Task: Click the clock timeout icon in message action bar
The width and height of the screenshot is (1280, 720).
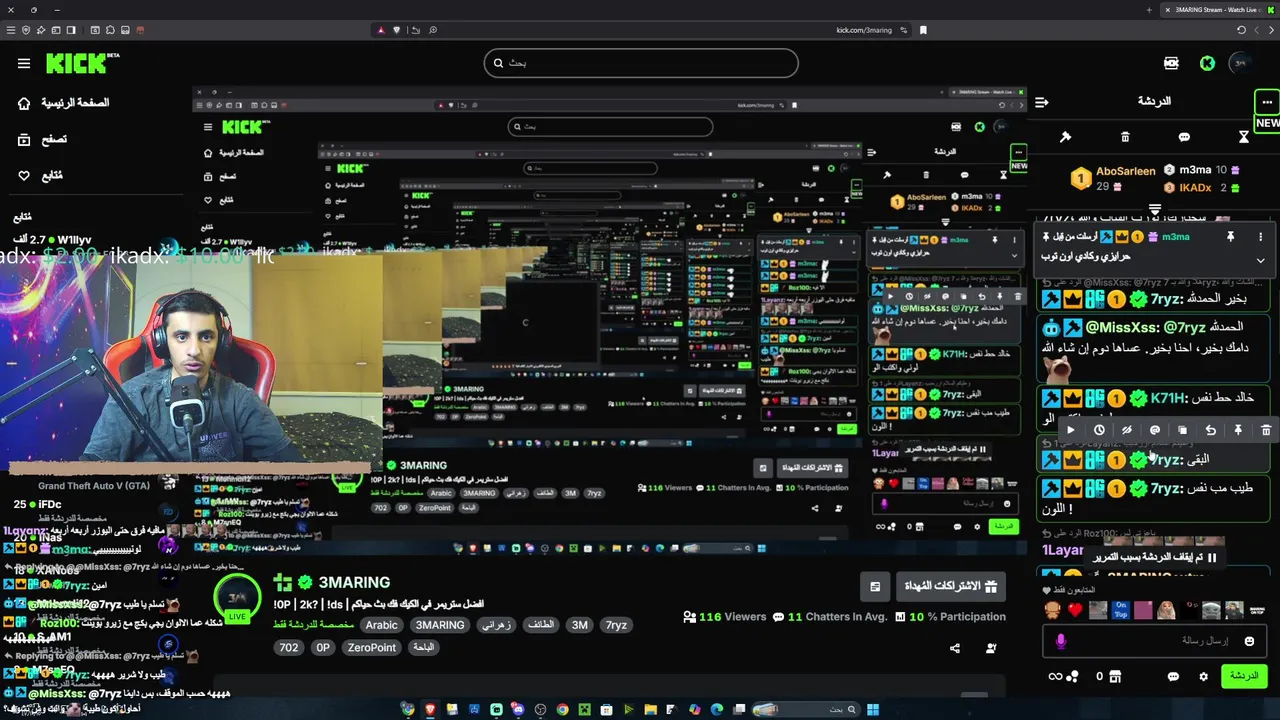Action: pos(1099,430)
